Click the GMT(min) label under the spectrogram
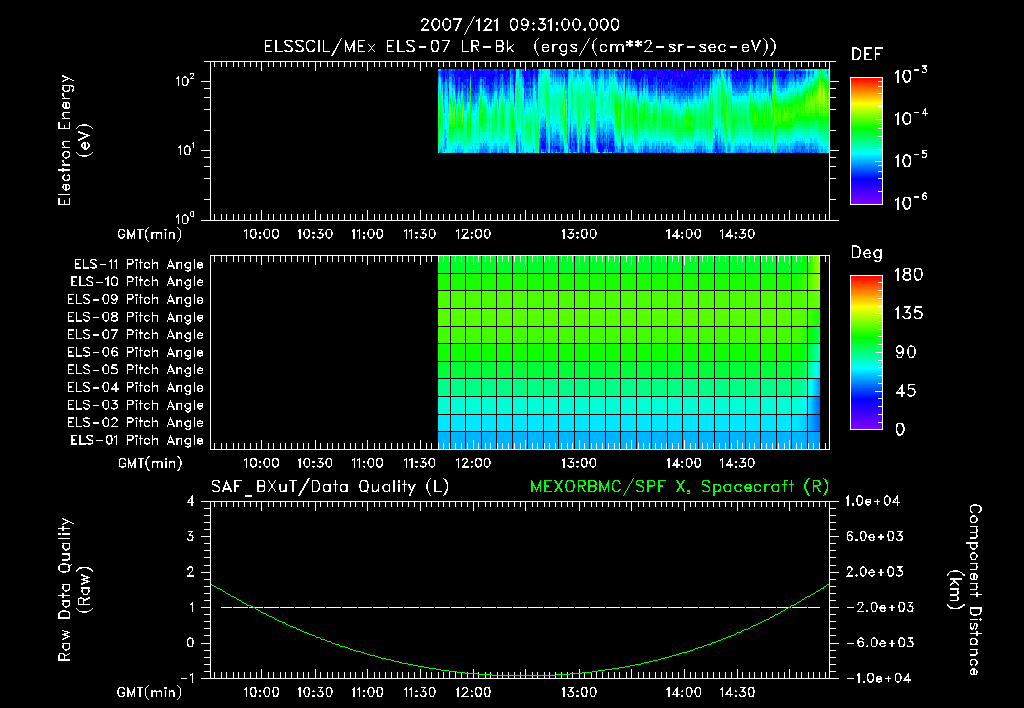1024x708 pixels. pyautogui.click(x=150, y=234)
